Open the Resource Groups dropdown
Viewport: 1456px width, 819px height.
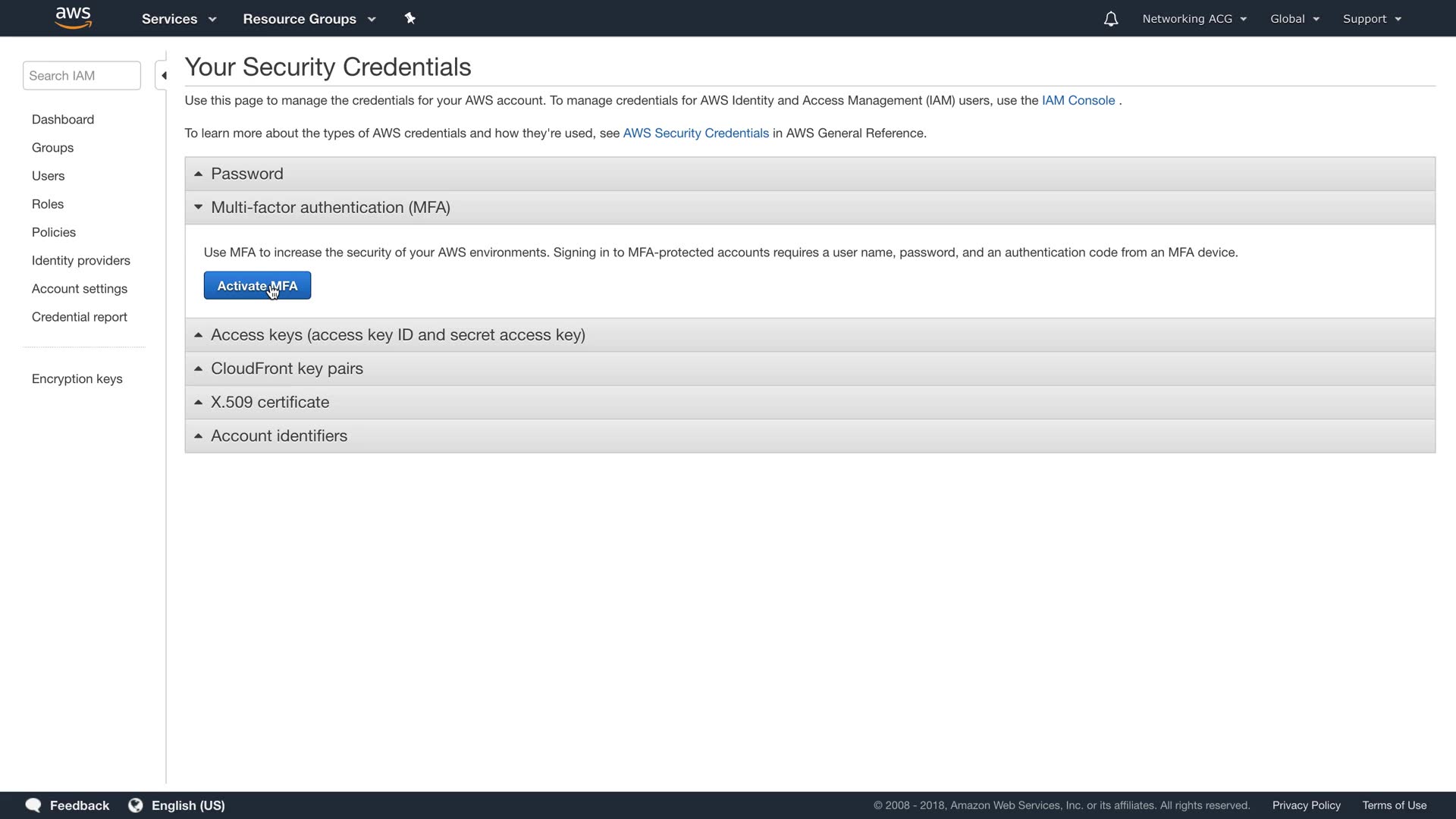coord(309,19)
